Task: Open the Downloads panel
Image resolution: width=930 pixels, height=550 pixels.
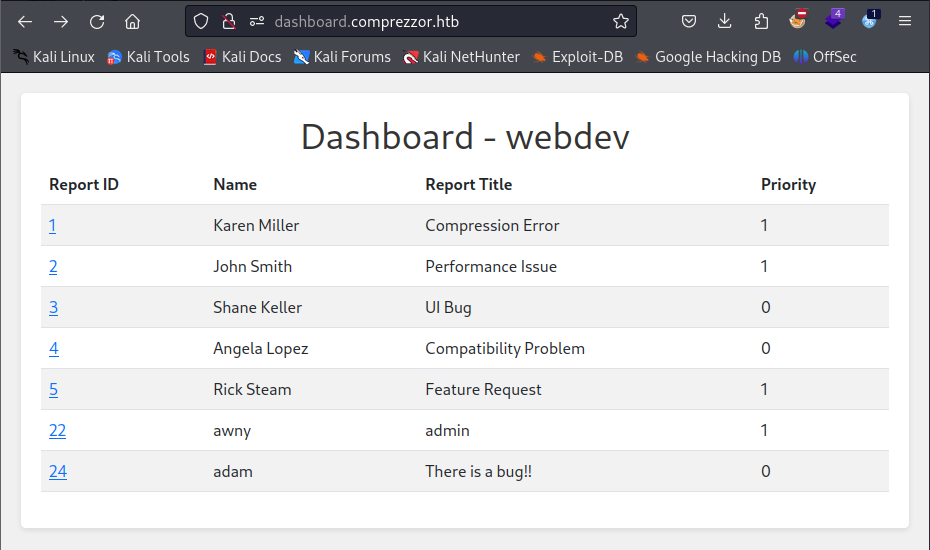Action: (724, 22)
